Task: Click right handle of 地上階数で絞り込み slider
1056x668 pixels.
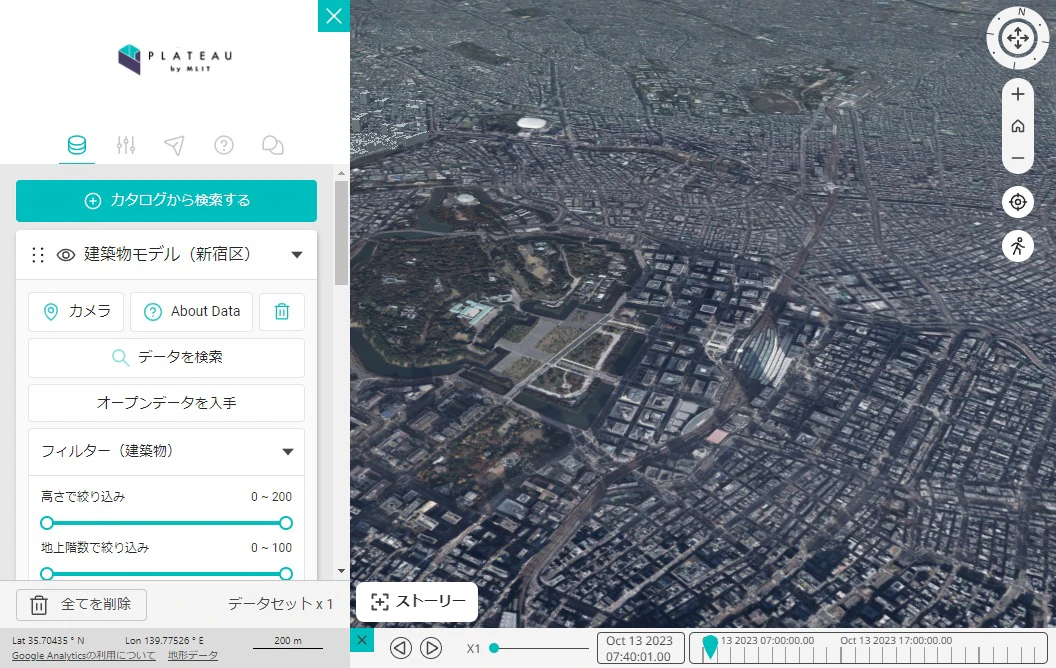Action: 286,574
